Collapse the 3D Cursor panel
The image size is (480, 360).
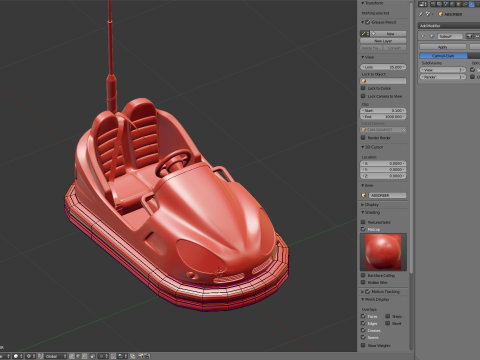(x=363, y=147)
